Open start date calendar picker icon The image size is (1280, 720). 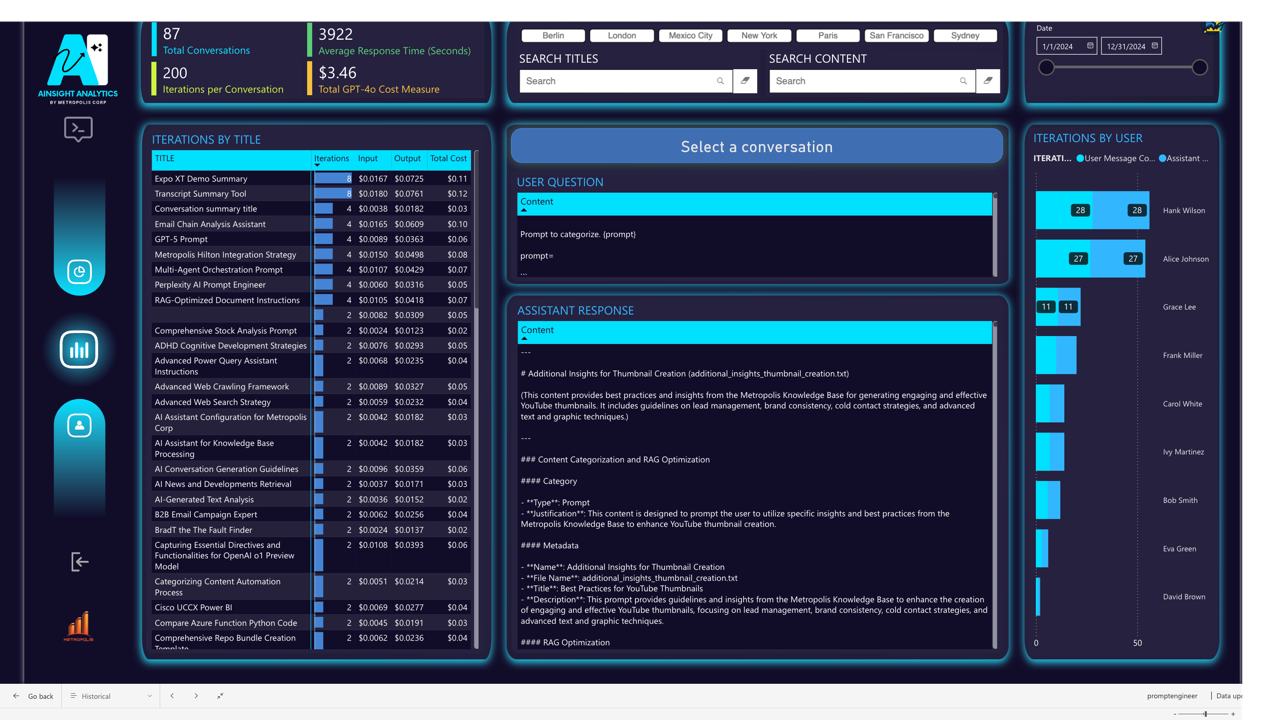click(x=1090, y=46)
